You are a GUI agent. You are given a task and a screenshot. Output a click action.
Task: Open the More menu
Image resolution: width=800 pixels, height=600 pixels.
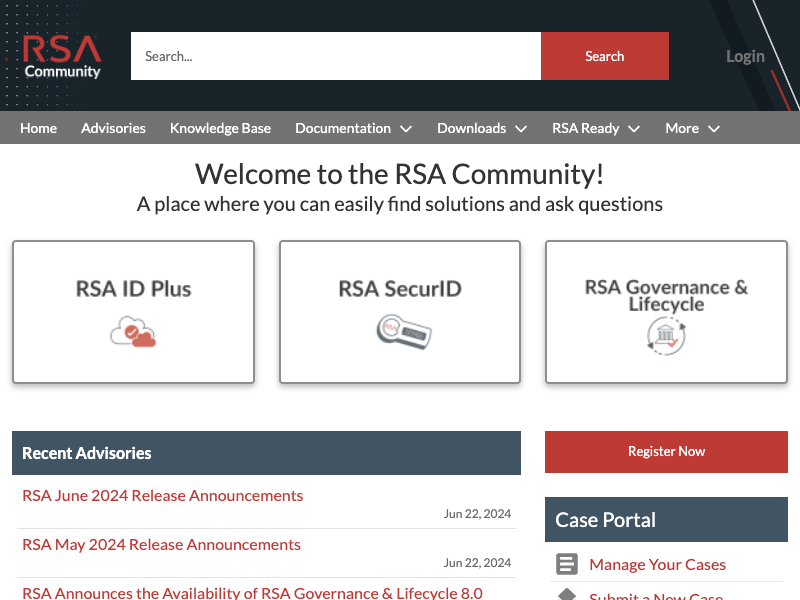click(x=682, y=128)
